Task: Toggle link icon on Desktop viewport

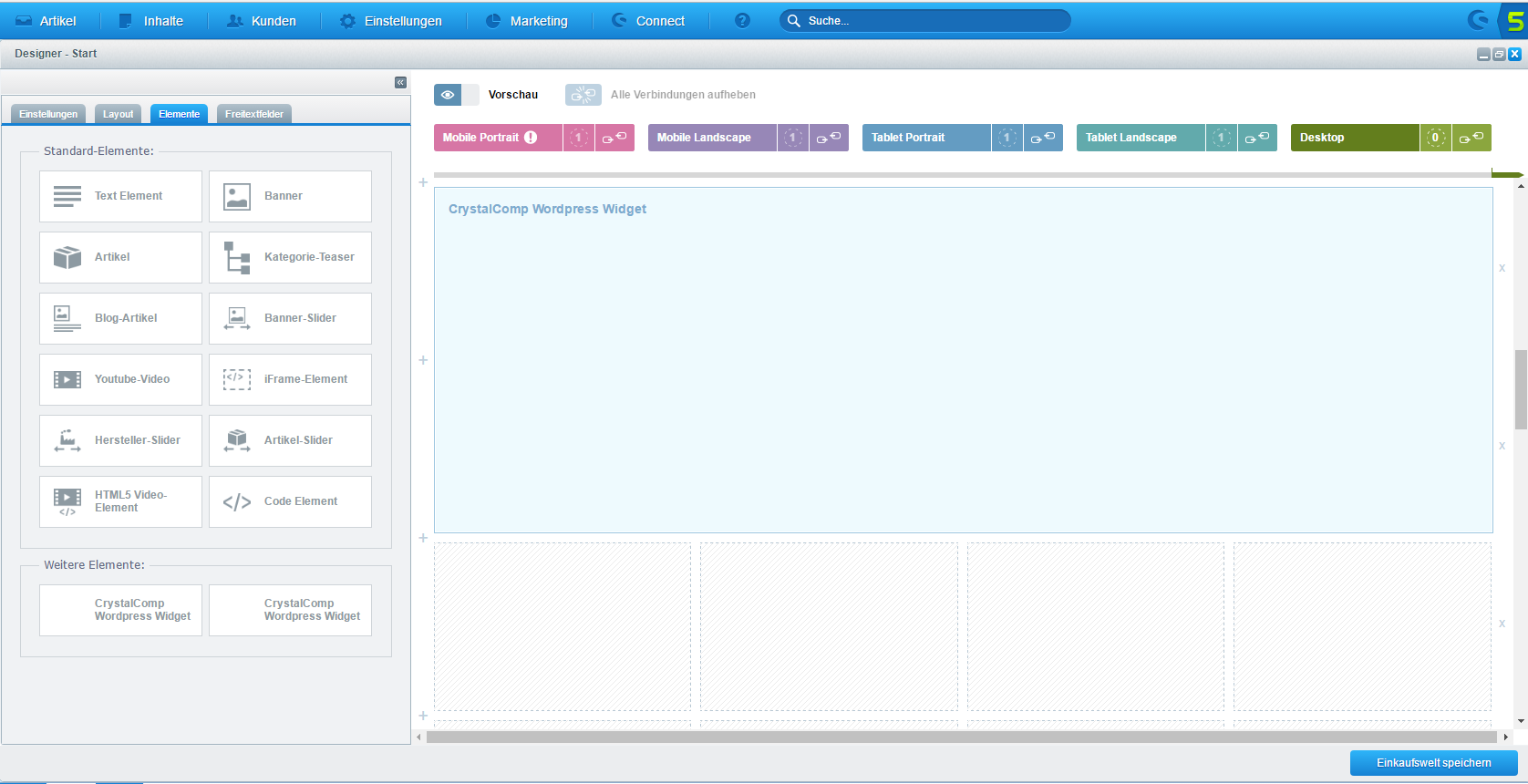Action: (x=1471, y=138)
